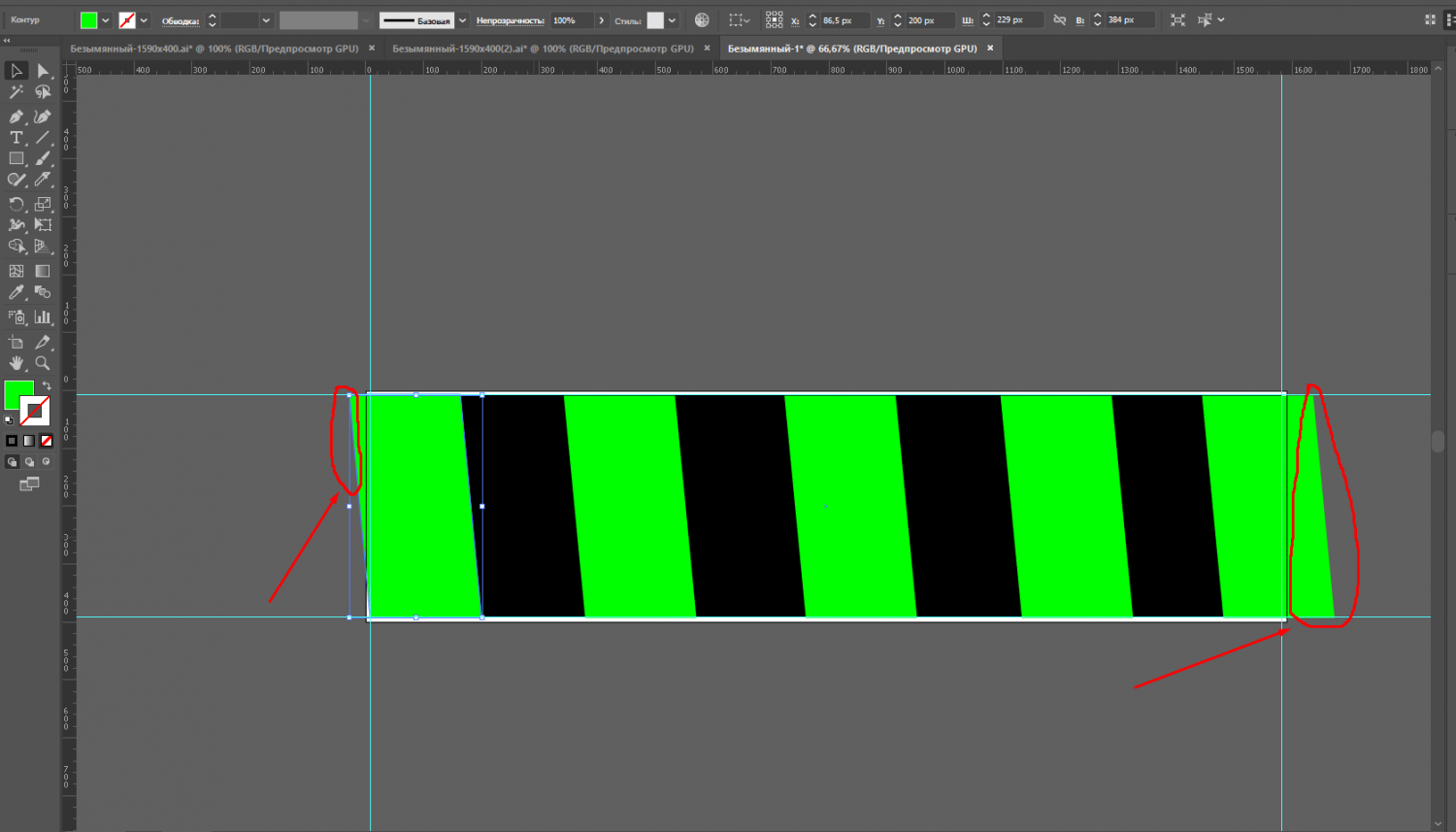
Task: Open the Базовая brush definition dropdown
Action: point(462,20)
